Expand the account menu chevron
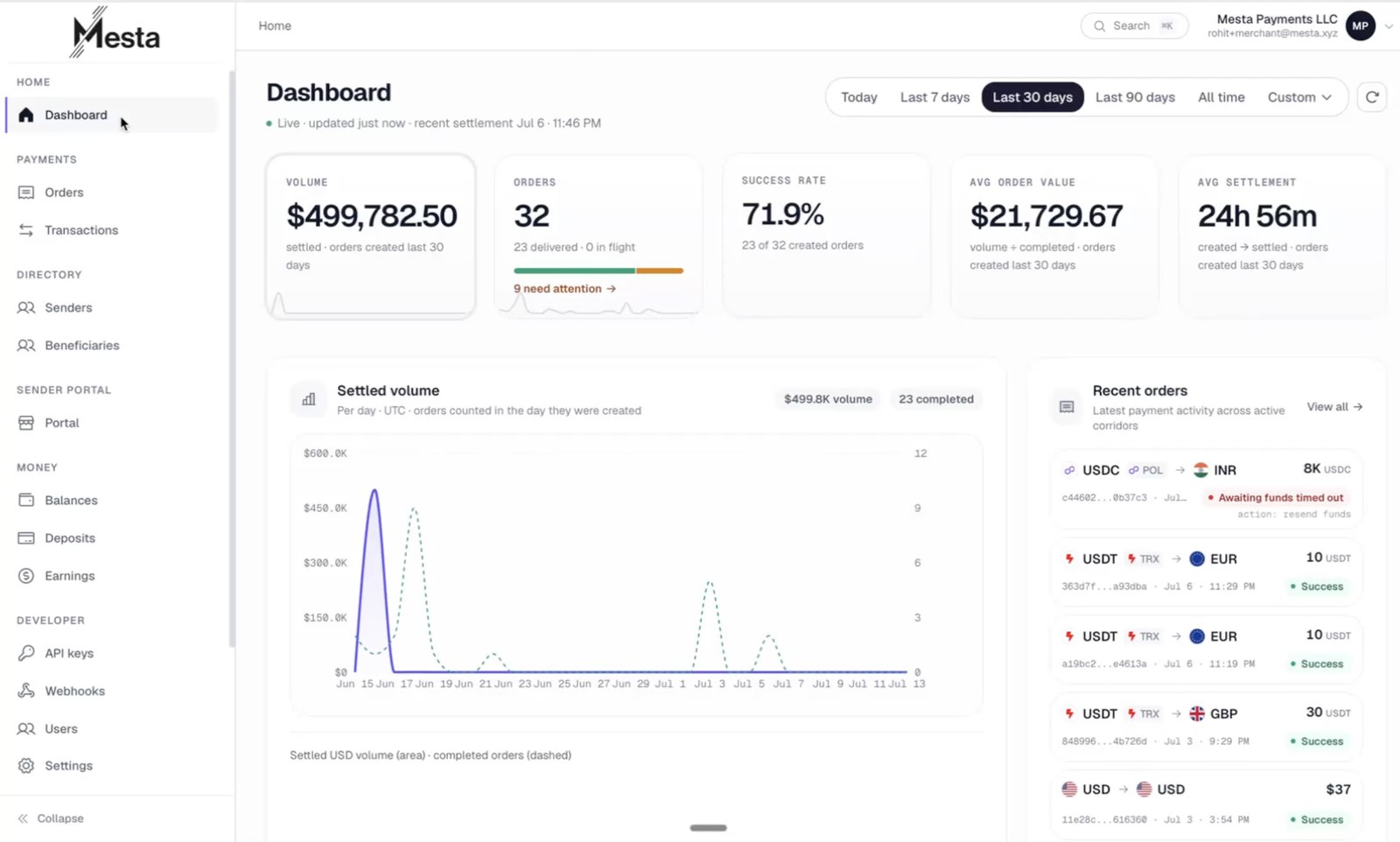The width and height of the screenshot is (1400, 842). (1389, 26)
